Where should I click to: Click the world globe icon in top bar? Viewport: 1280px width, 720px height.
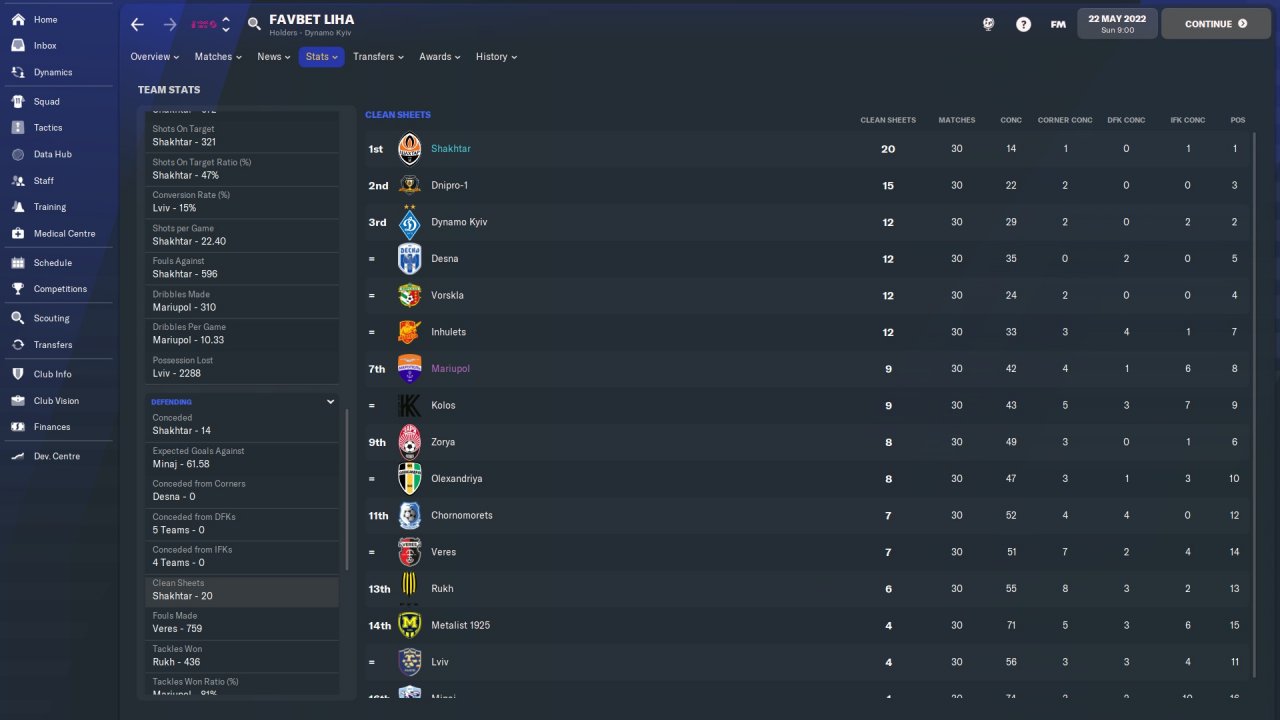[x=988, y=24]
